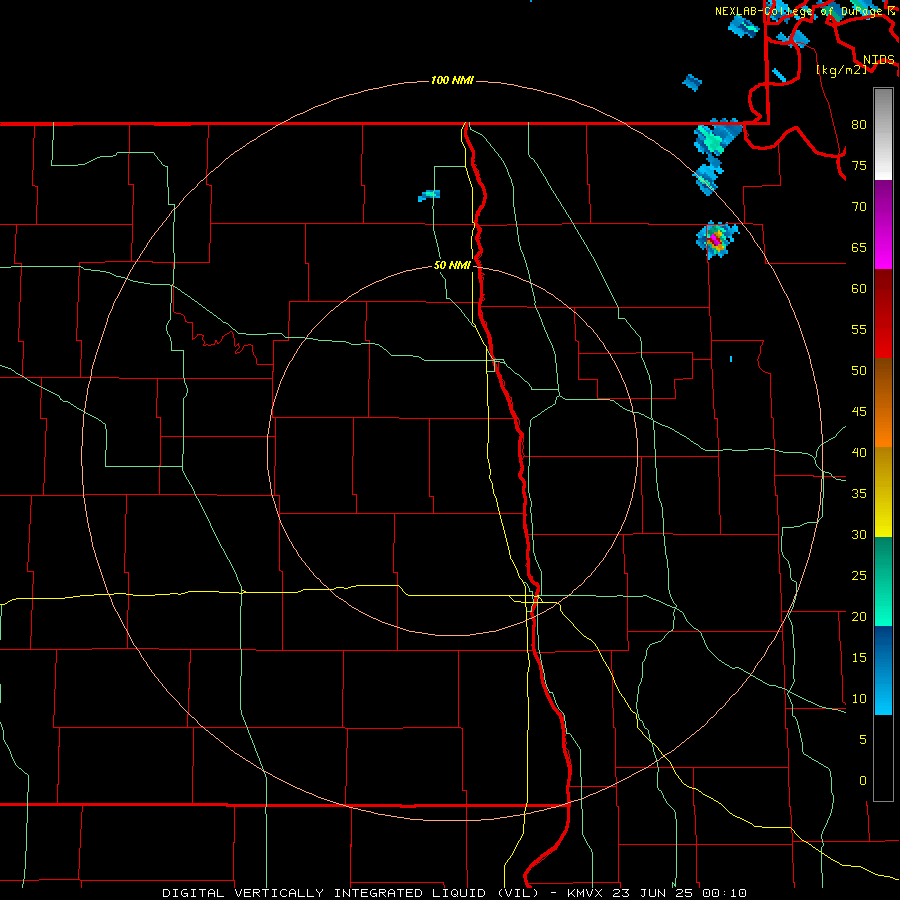
Task: Click the "[kg/m2]" units label
Action: [841, 69]
